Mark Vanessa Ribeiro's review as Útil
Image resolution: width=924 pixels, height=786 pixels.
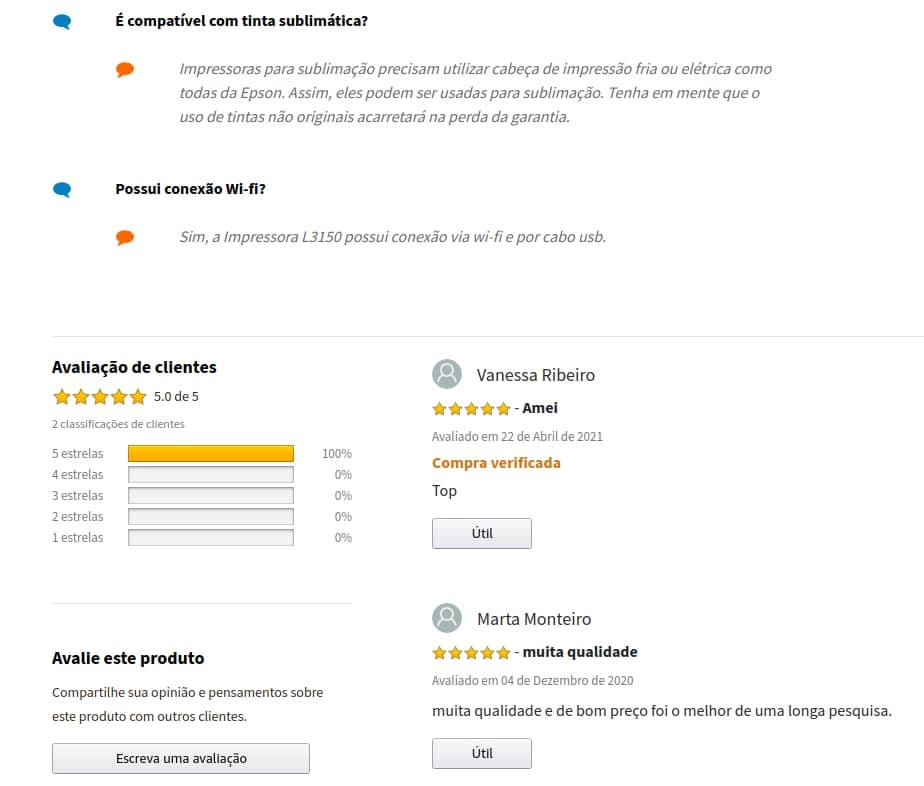pos(481,533)
